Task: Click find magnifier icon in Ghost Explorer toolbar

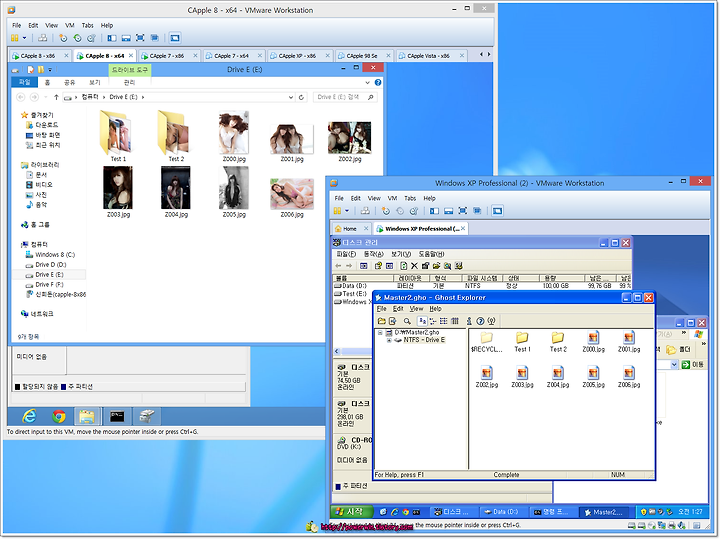Action: click(407, 321)
